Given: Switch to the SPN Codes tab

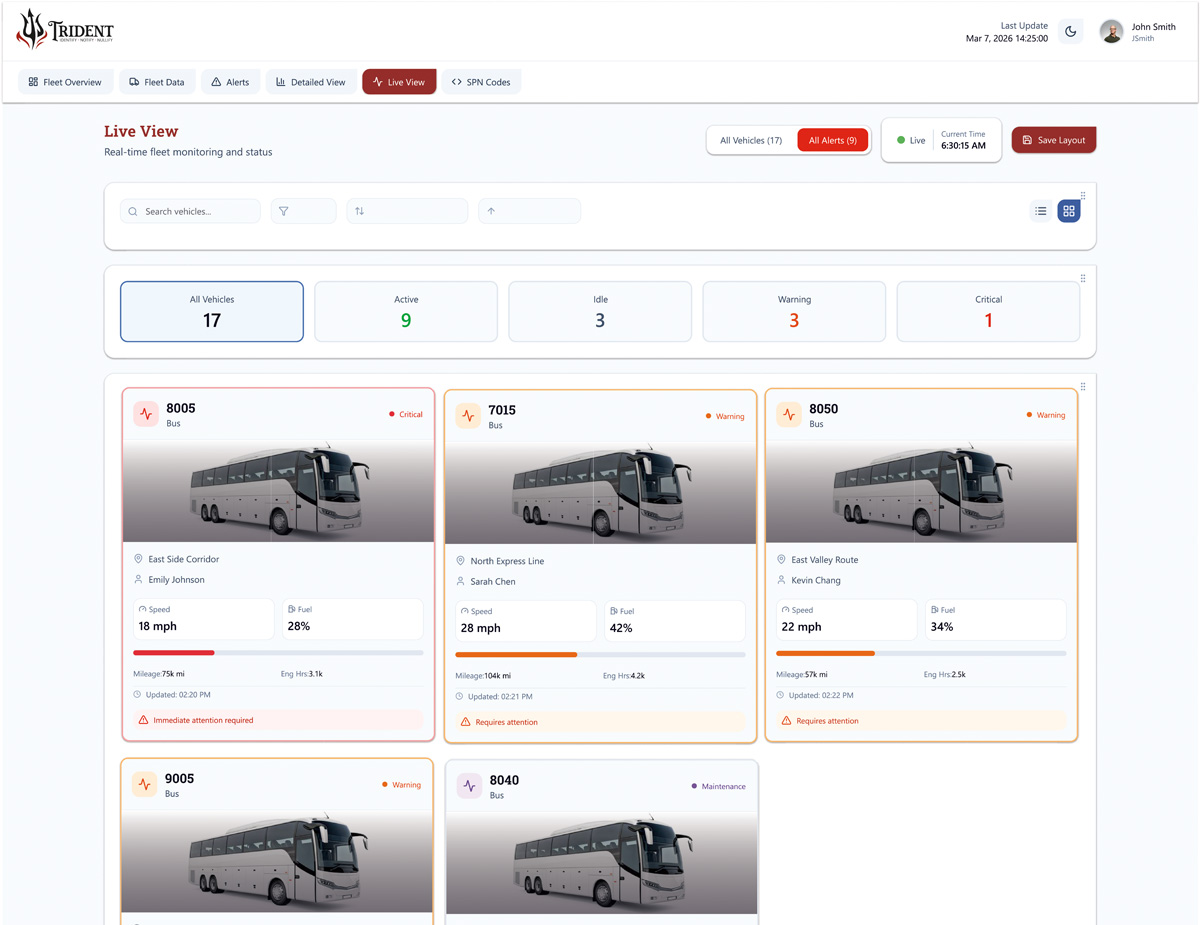Looking at the screenshot, I should pos(481,81).
